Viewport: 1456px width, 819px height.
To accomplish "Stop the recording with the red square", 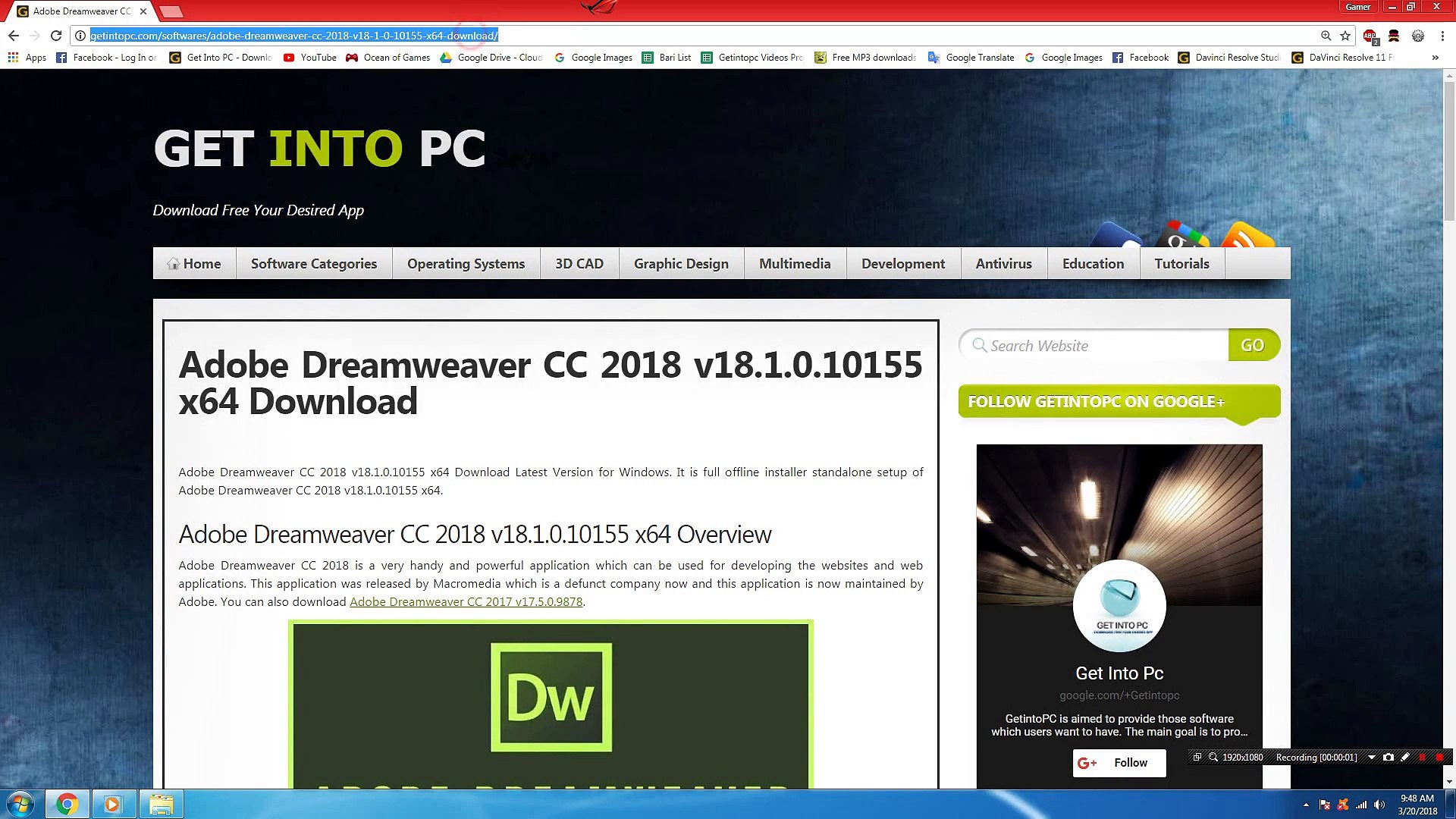I will tap(1439, 757).
